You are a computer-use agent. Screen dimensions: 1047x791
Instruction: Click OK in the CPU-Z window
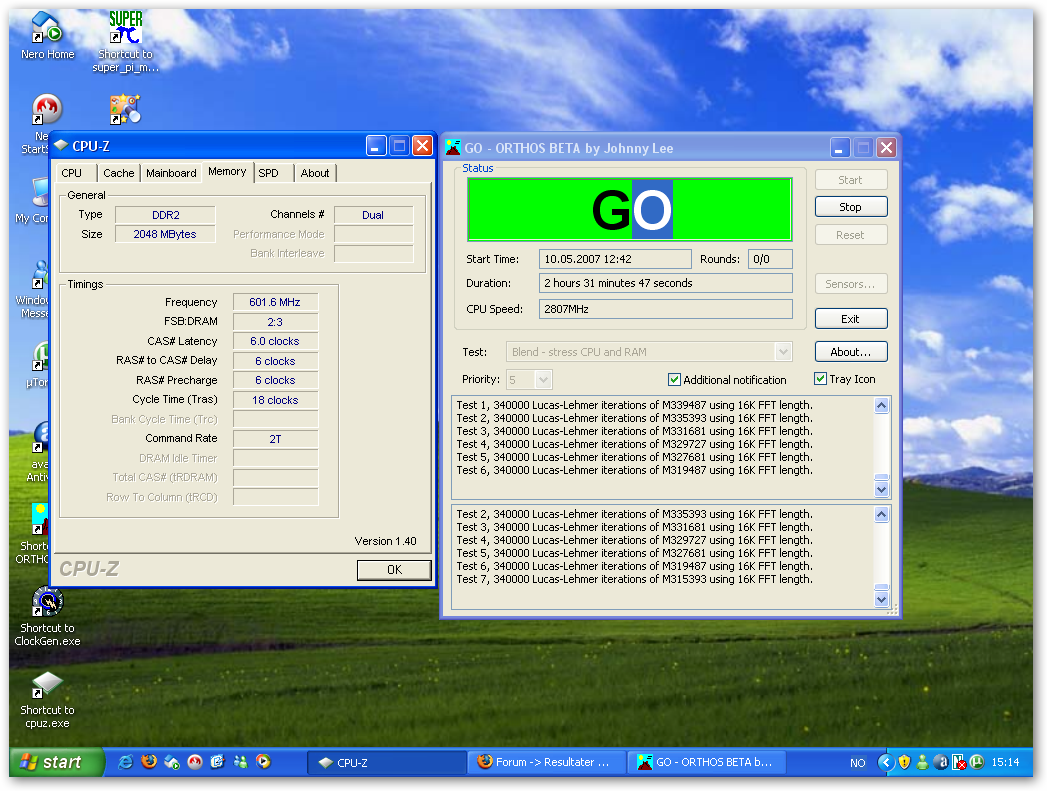[x=394, y=570]
